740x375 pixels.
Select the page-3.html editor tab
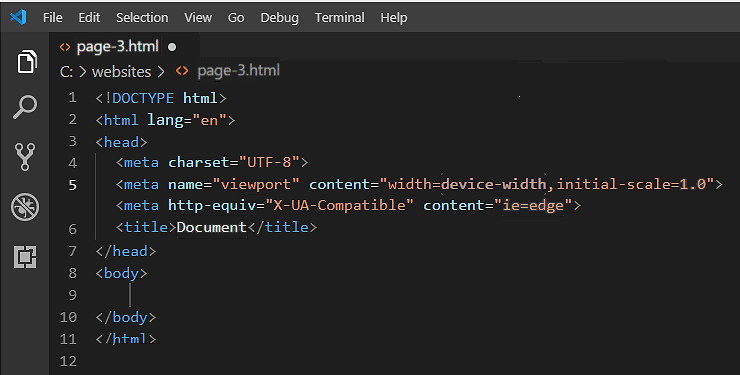[x=125, y=47]
